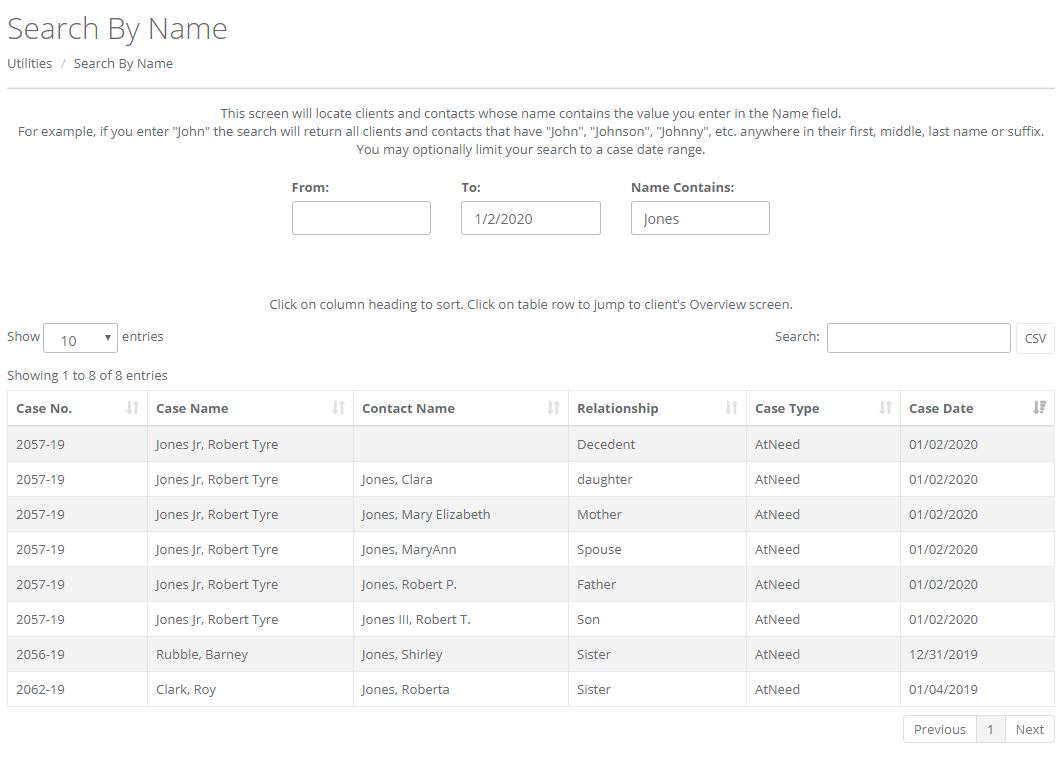Select Clark, Roy case row
Viewport: 1063px width, 758px height.
[186, 689]
